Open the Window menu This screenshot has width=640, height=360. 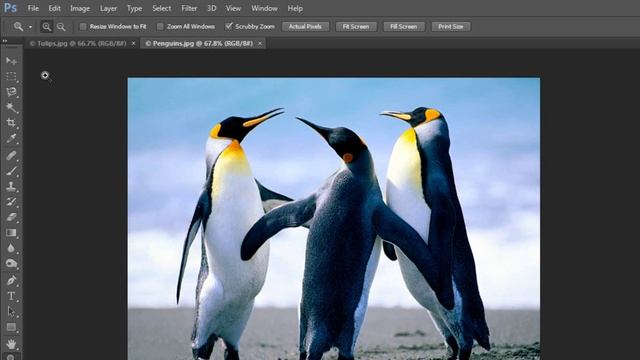click(x=264, y=8)
